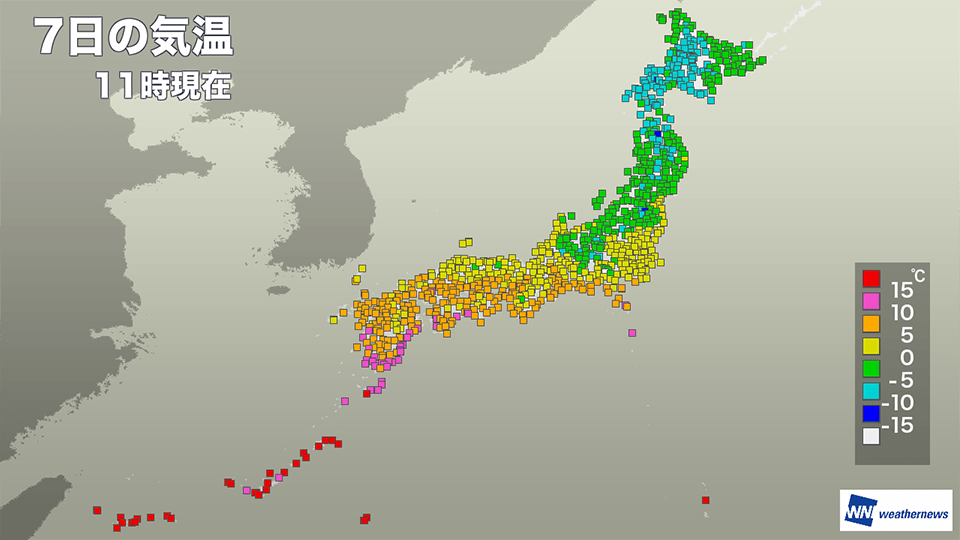Click the red legend color swatch
Image resolution: width=960 pixels, height=540 pixels.
(871, 279)
